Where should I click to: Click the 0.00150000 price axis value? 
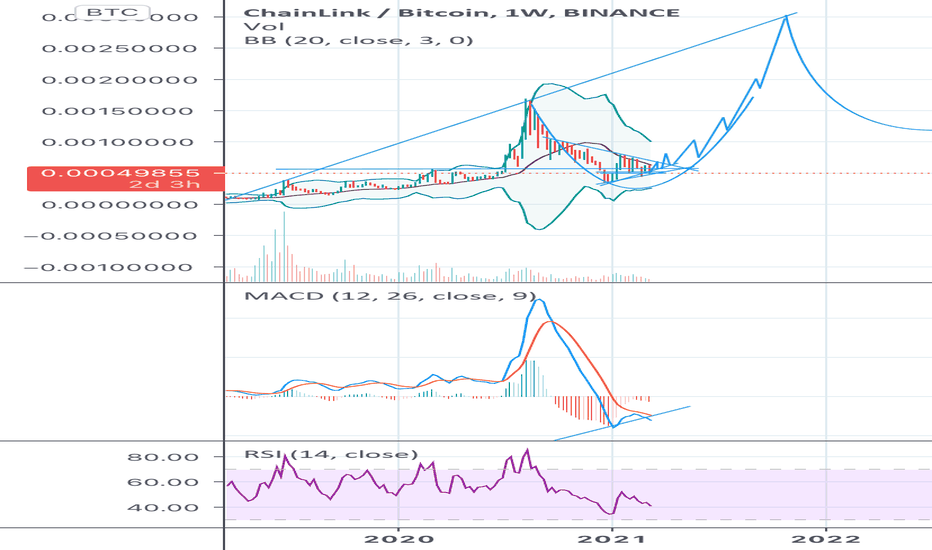pyautogui.click(x=118, y=111)
